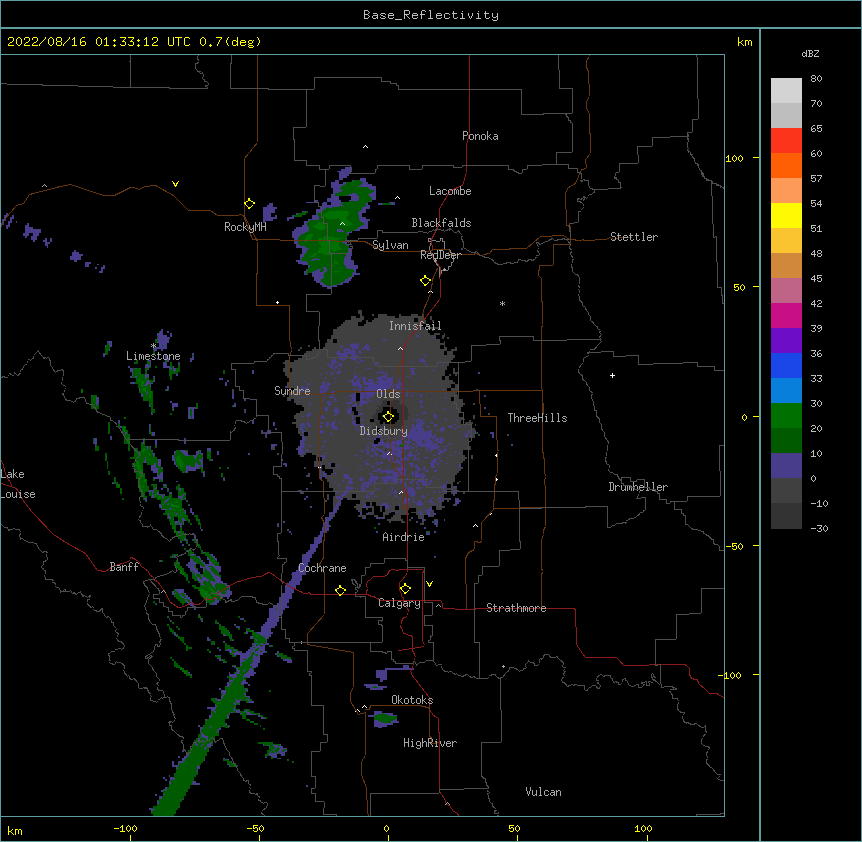Select the red 60-65 dBZ legend swatch
The image size is (862, 842).
coord(786,141)
